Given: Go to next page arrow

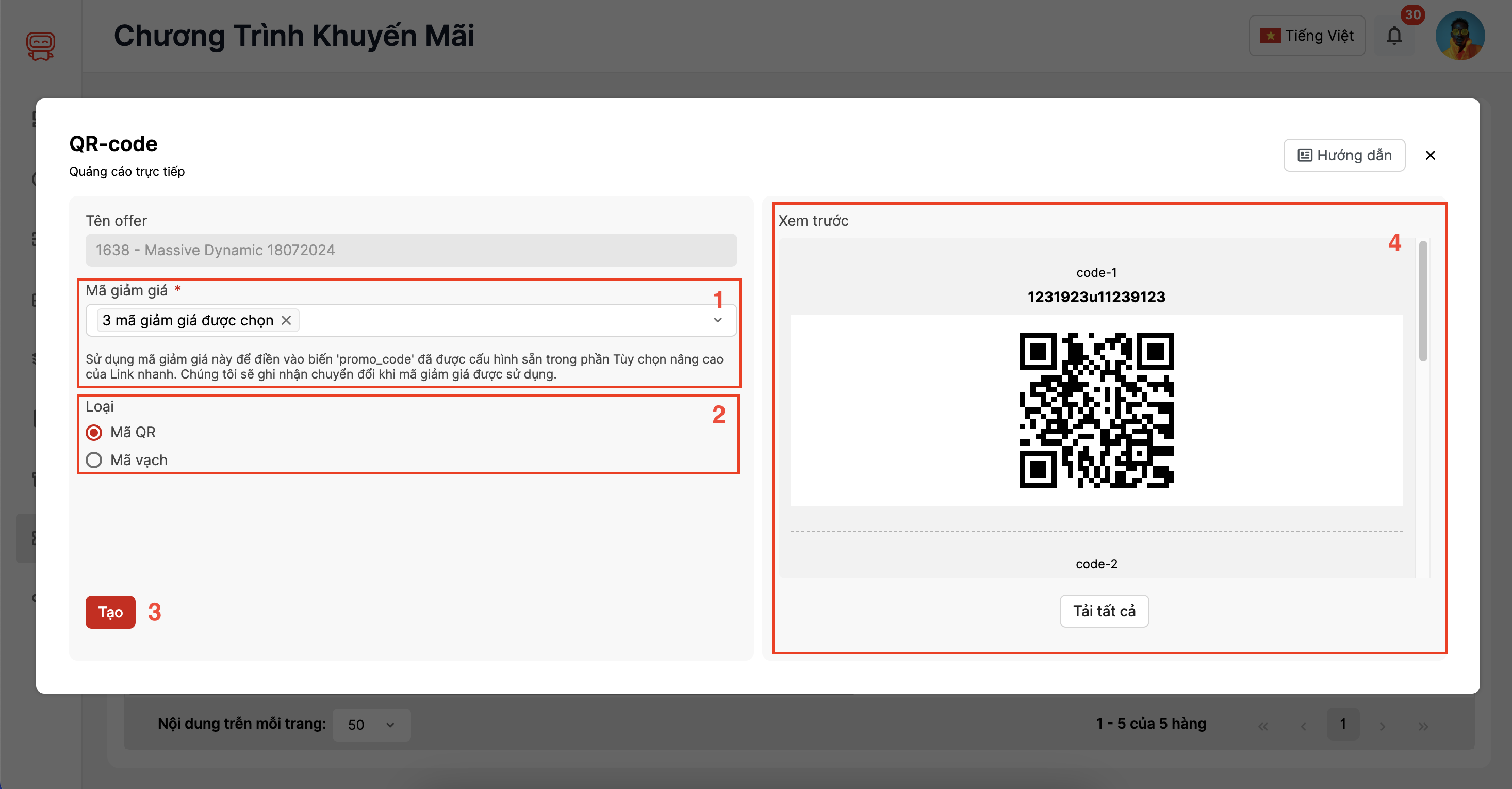Looking at the screenshot, I should tap(1382, 726).
